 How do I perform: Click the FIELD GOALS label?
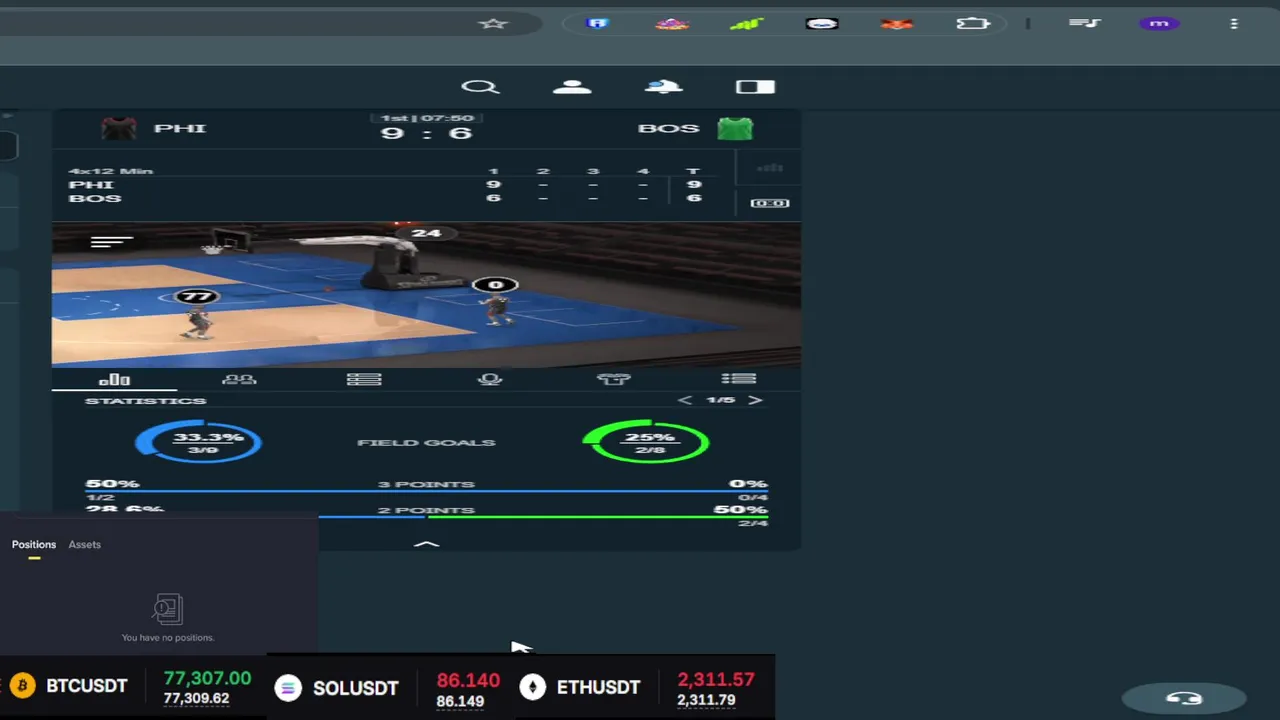tap(426, 442)
